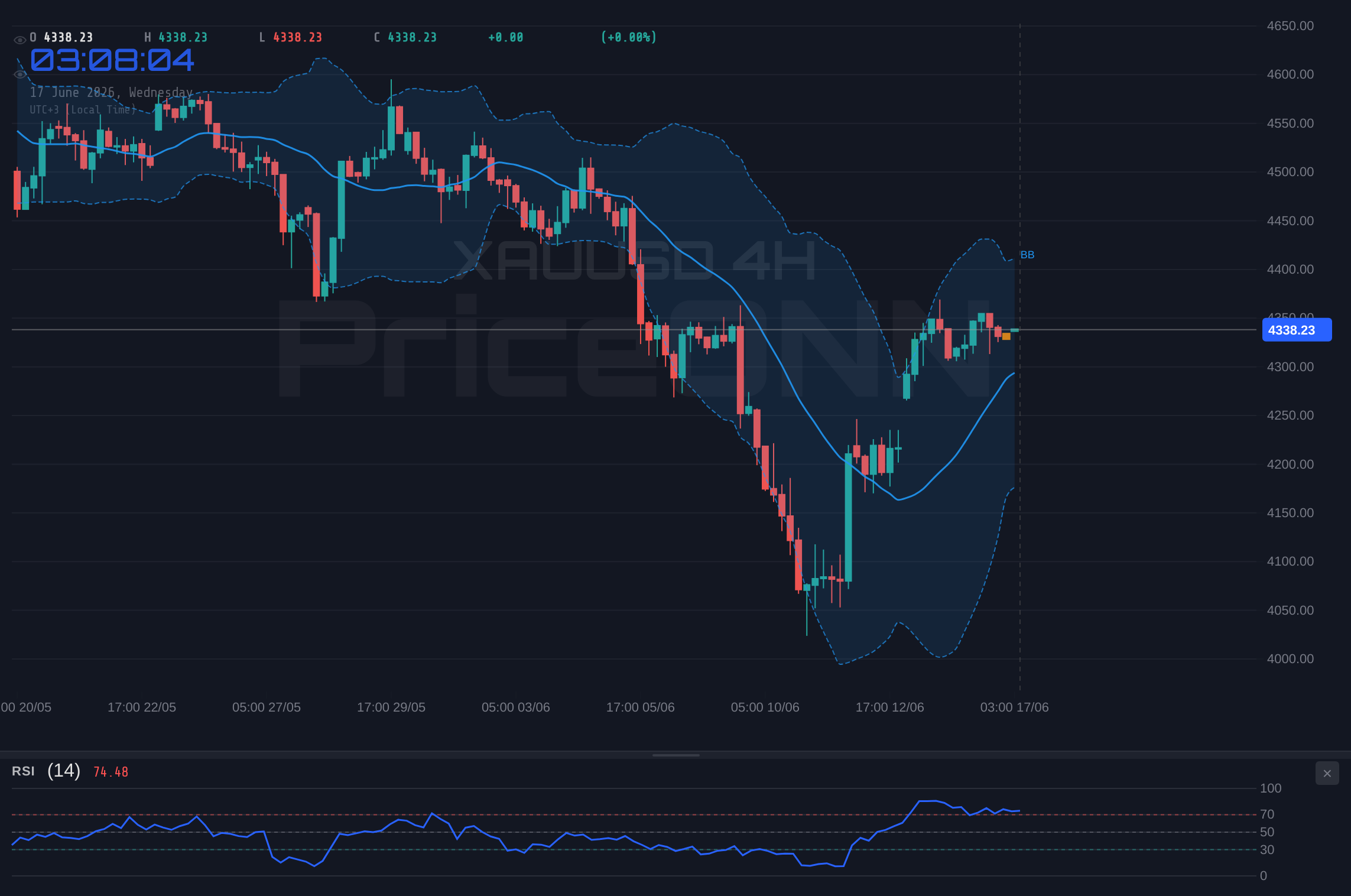Click the High value next to H
Screen dimensions: 1351x896
pyautogui.click(x=183, y=37)
